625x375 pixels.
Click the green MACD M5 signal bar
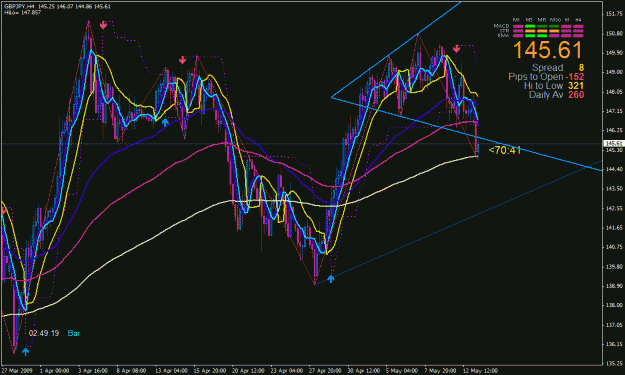(530, 26)
